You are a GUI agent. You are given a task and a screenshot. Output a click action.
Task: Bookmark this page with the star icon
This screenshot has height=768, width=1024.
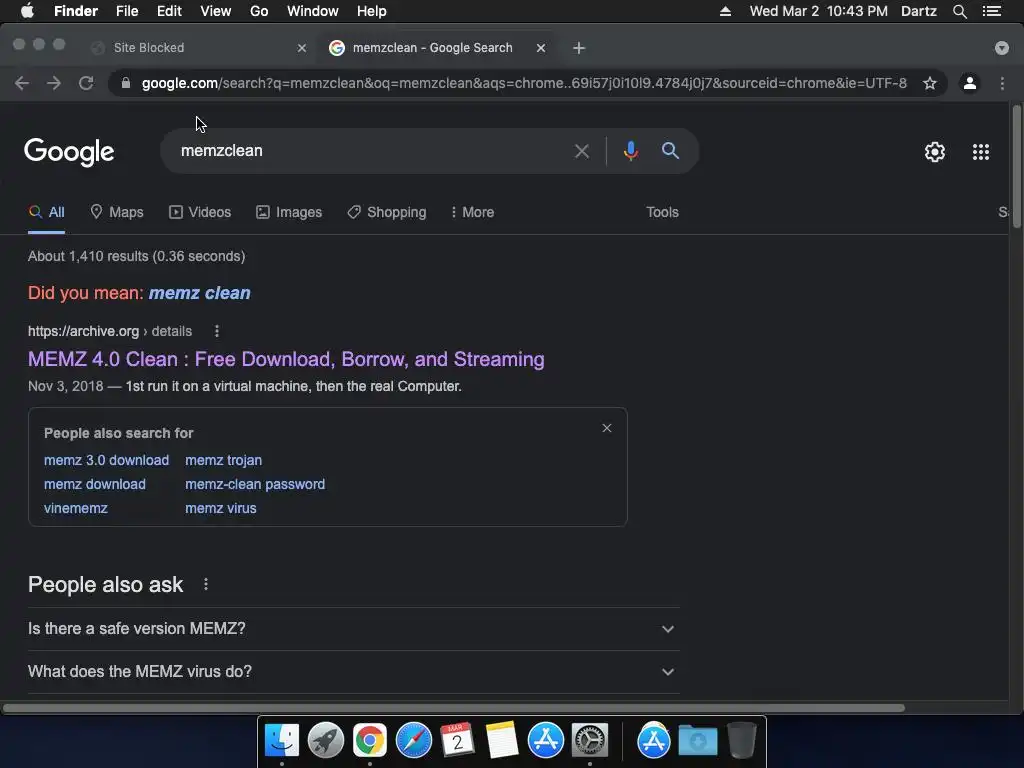click(x=929, y=83)
